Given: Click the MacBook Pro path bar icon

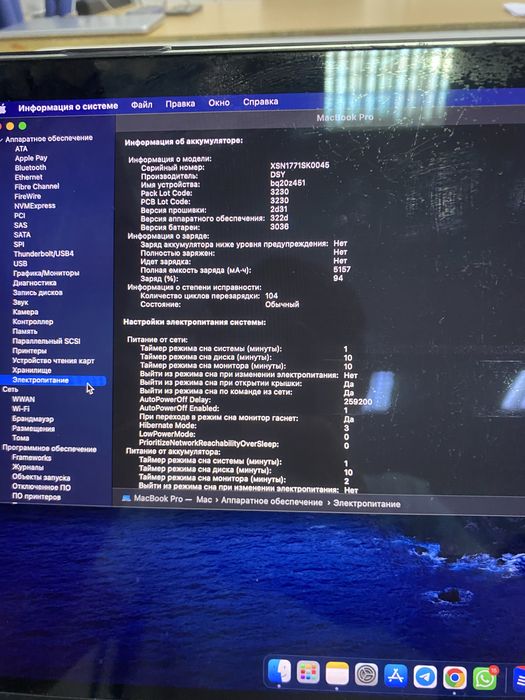Looking at the screenshot, I should (x=126, y=498).
